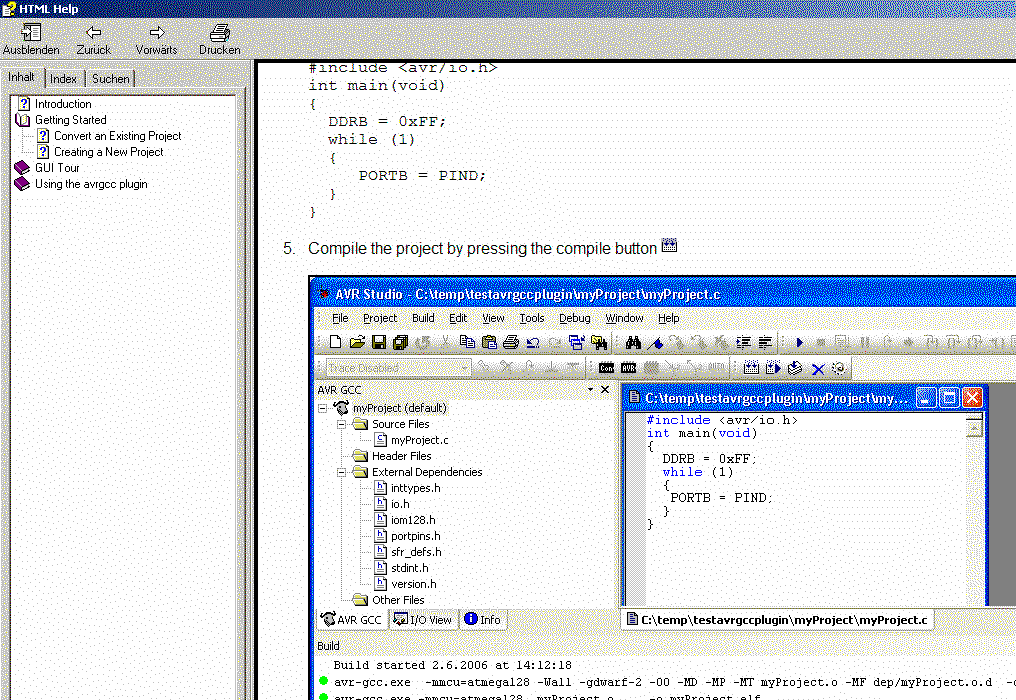
Task: Click the blue X Clean project icon
Action: pos(818,369)
